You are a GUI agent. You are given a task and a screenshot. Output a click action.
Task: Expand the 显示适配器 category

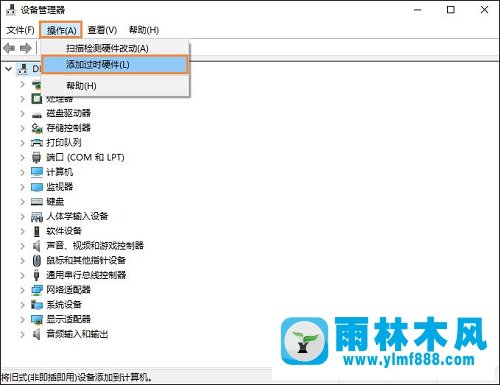coord(22,319)
